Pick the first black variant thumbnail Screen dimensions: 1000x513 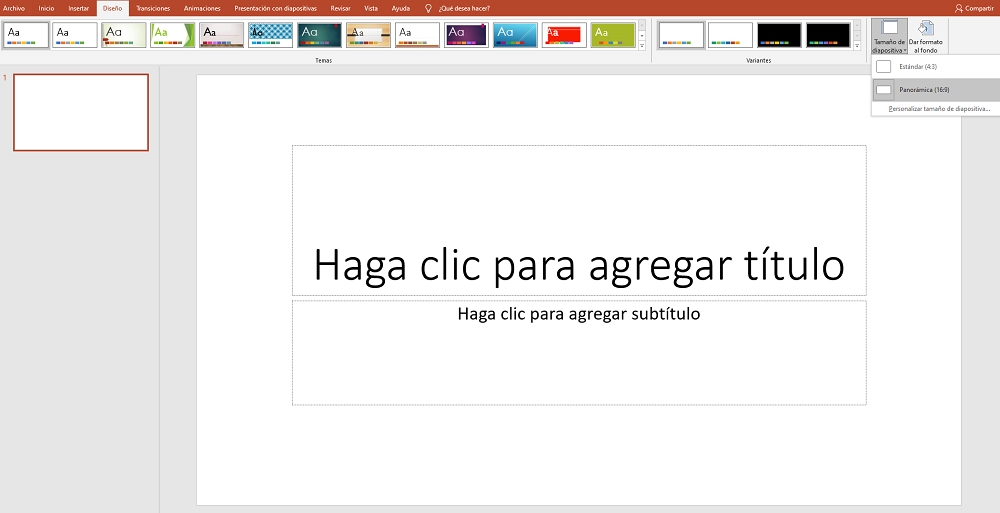click(x=779, y=35)
